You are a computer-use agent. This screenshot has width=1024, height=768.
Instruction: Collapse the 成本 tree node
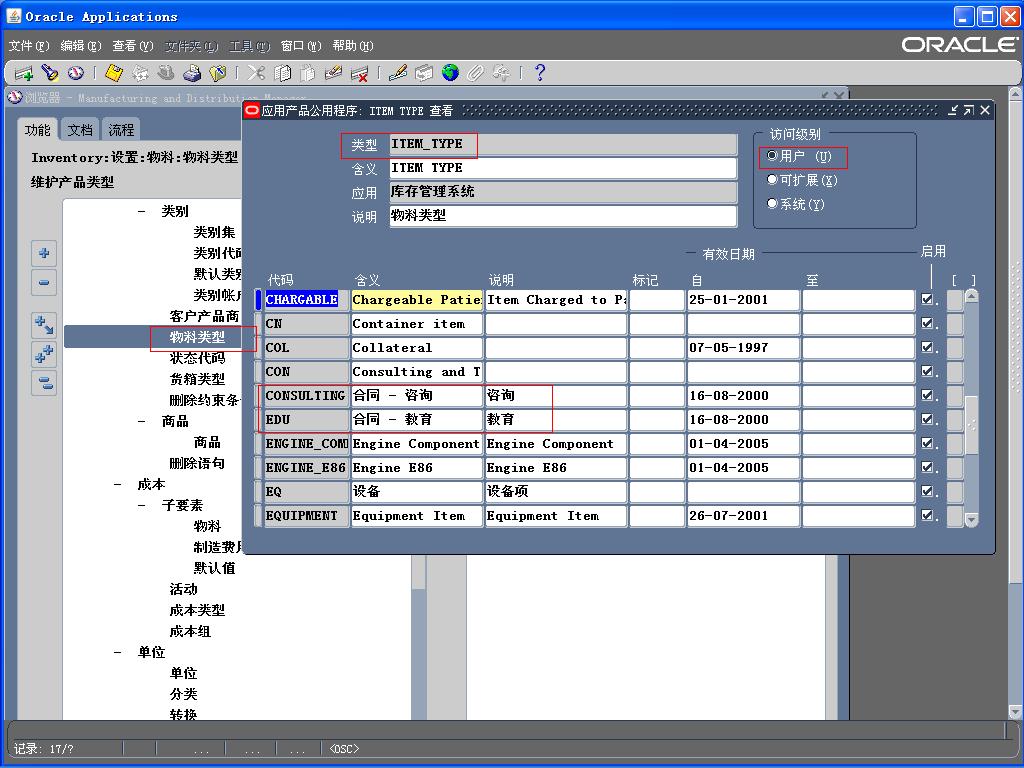(x=118, y=485)
